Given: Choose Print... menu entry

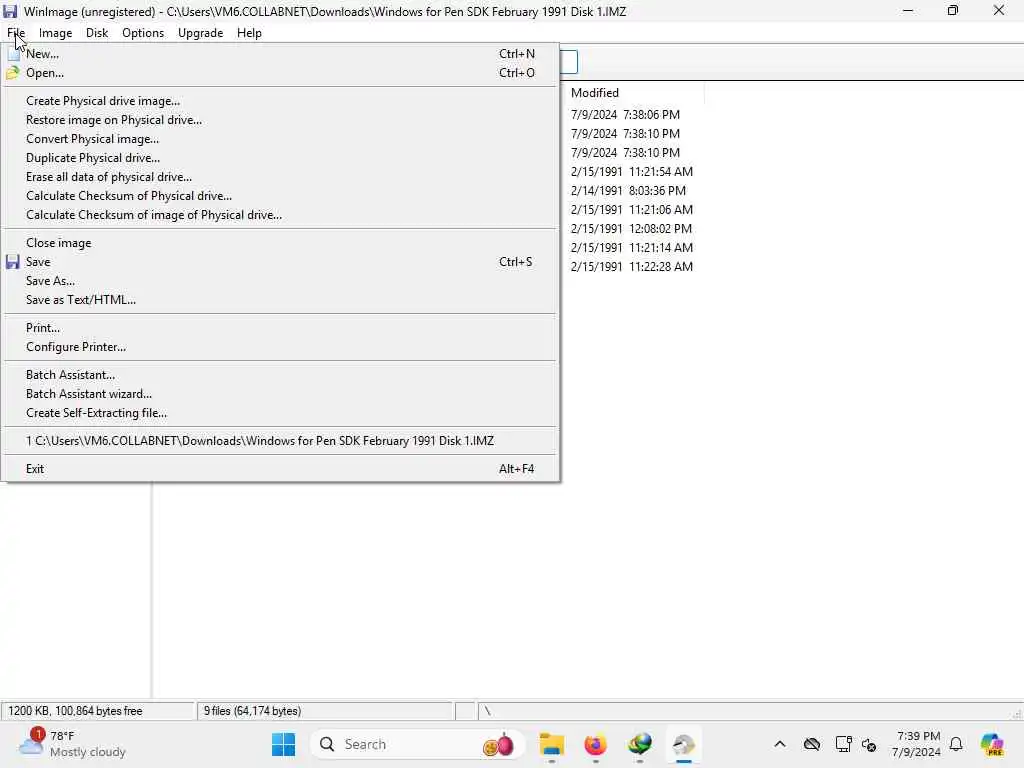Looking at the screenshot, I should pyautogui.click(x=281, y=328).
